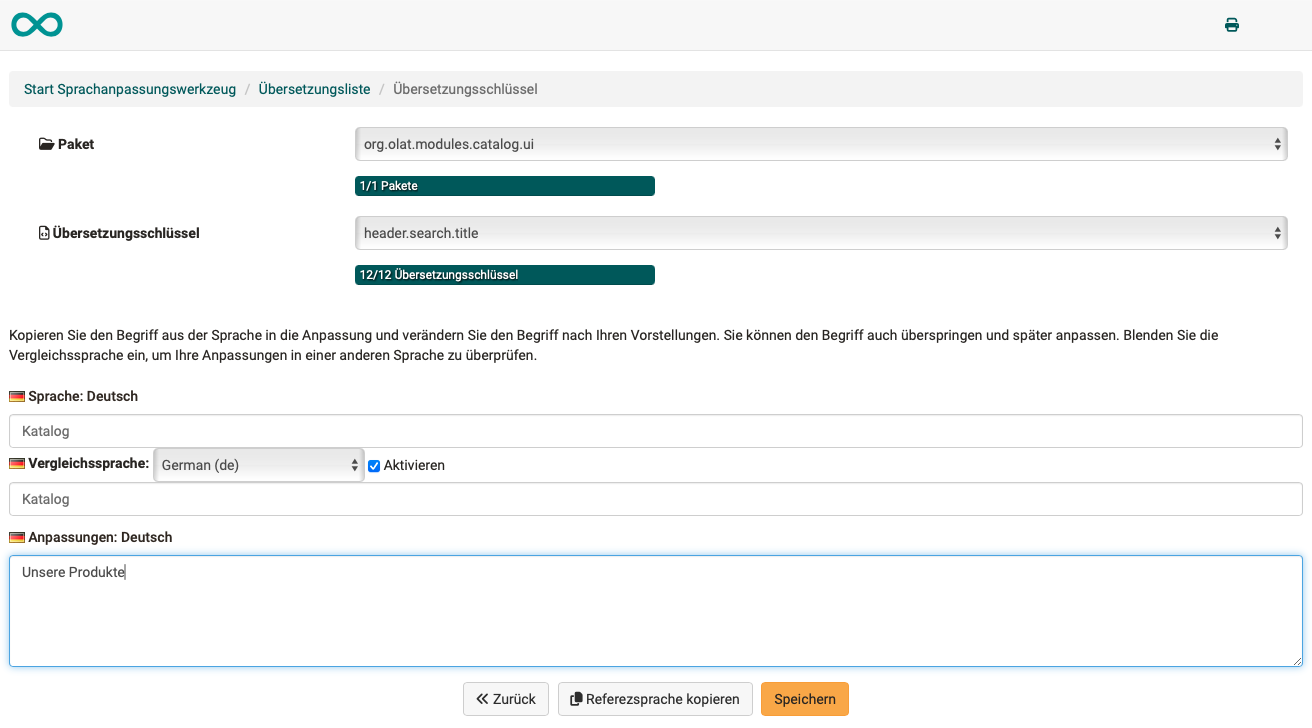Screen dimensions: 1312x728
Task: Open the Vergleichssprache language selector
Action: [258, 464]
